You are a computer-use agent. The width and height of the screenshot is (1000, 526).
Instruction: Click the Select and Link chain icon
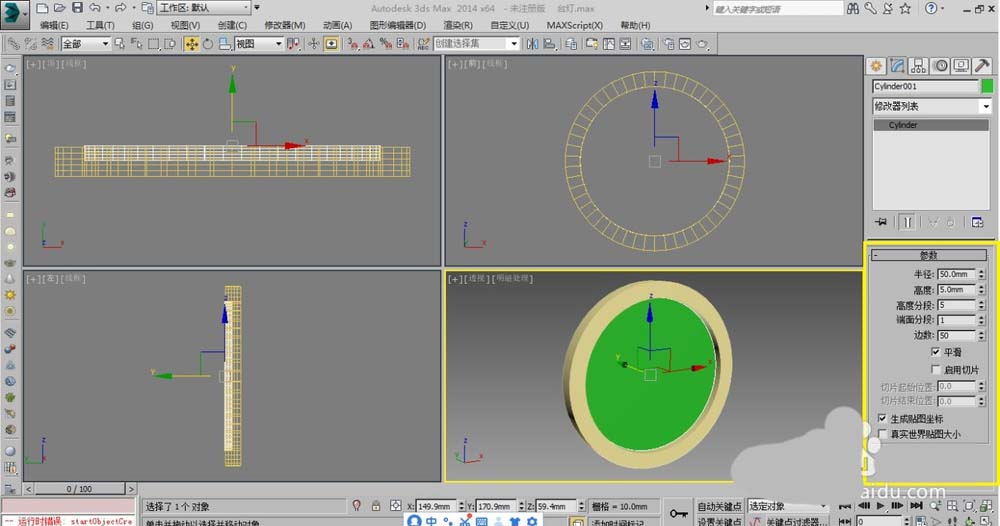[13, 44]
